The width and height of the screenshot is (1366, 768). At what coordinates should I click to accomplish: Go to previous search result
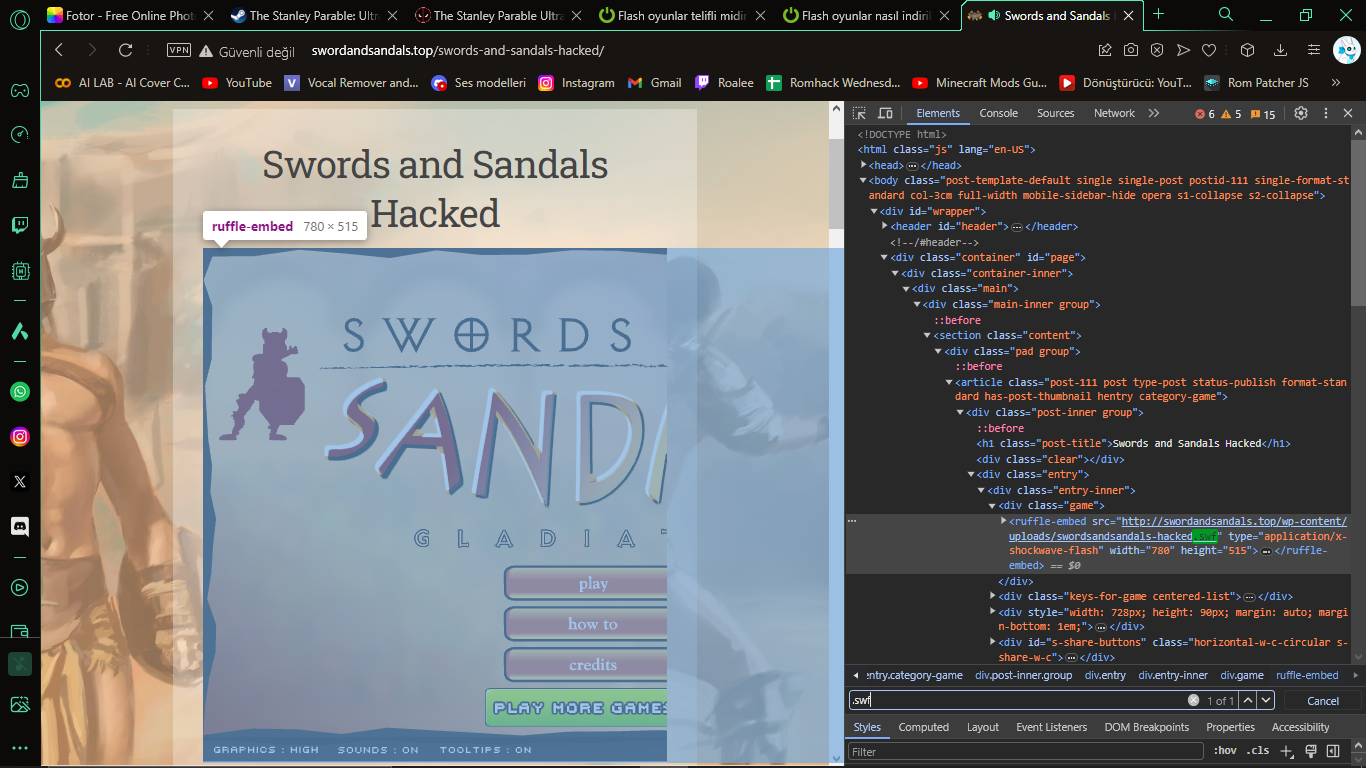(x=1249, y=700)
